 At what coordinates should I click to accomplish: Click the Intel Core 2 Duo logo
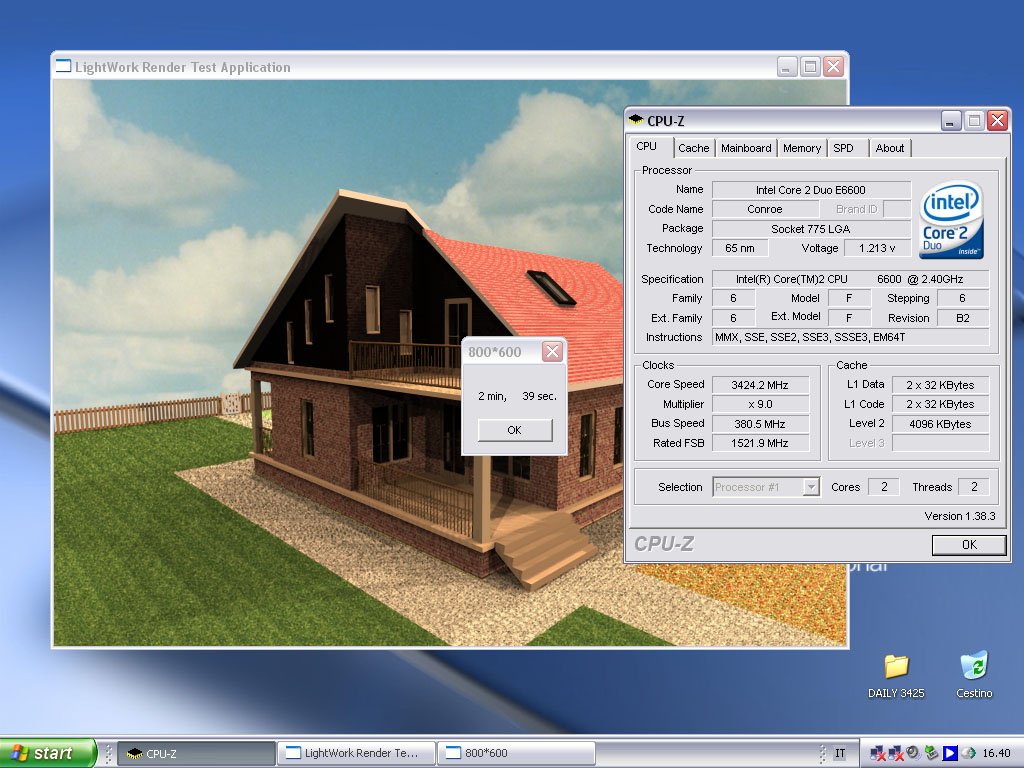click(950, 220)
